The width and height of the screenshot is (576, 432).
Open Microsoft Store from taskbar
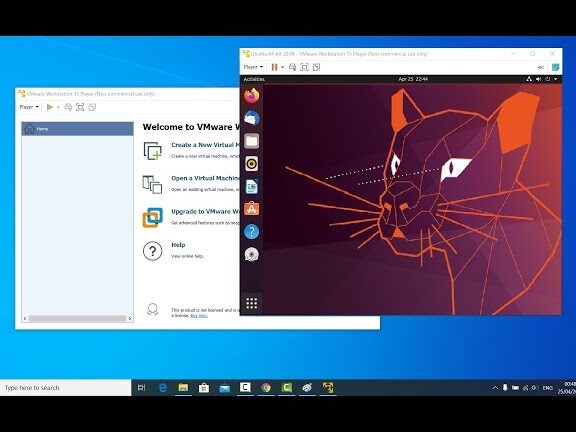click(x=204, y=388)
